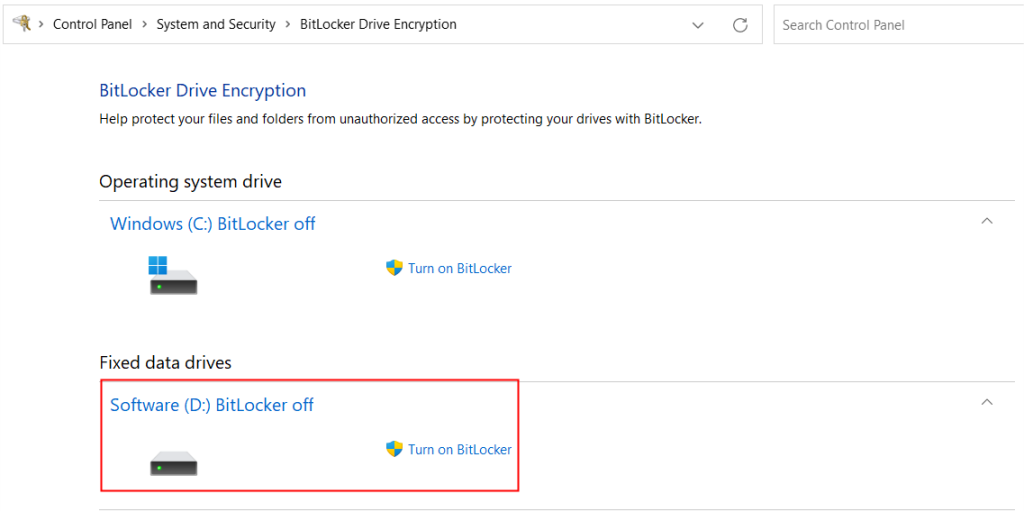Click the 'Windows (C:) BitLocker off' heading
The image size is (1024, 512).
(212, 224)
